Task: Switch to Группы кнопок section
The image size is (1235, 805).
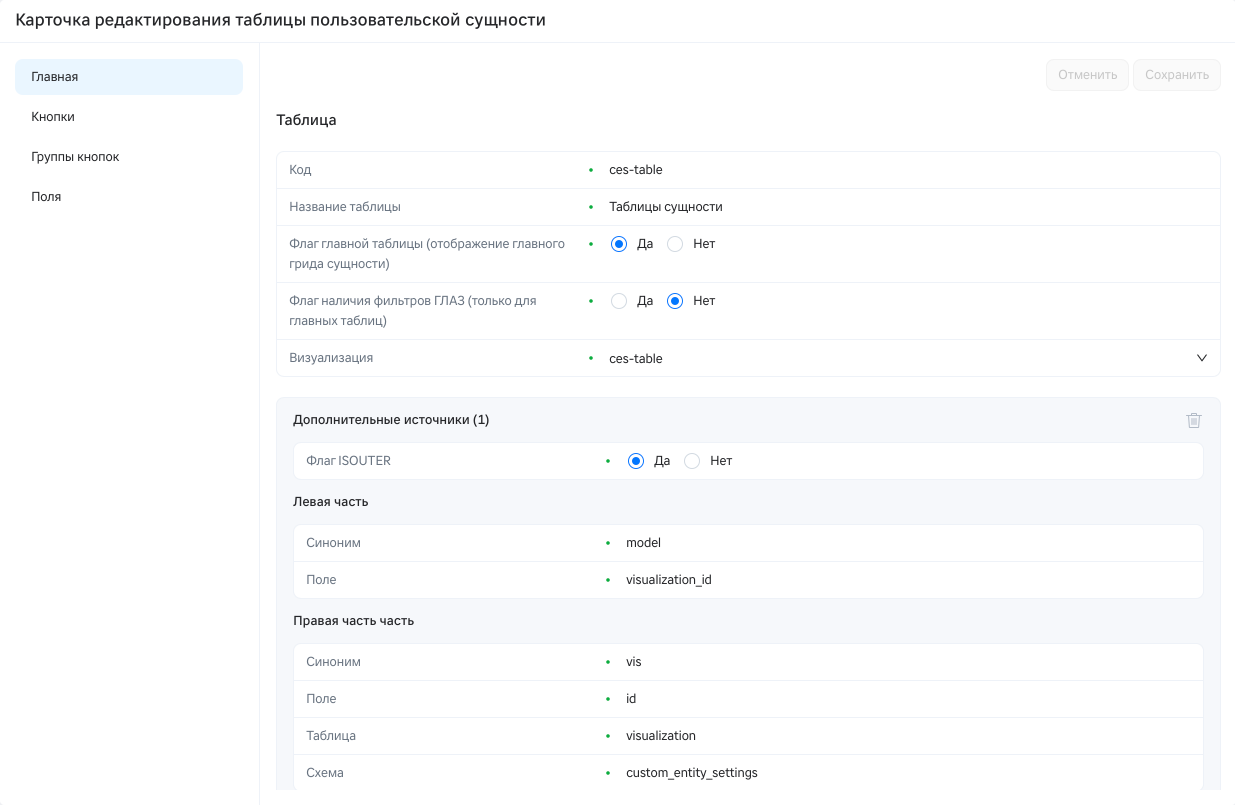Action: pyautogui.click(x=129, y=157)
